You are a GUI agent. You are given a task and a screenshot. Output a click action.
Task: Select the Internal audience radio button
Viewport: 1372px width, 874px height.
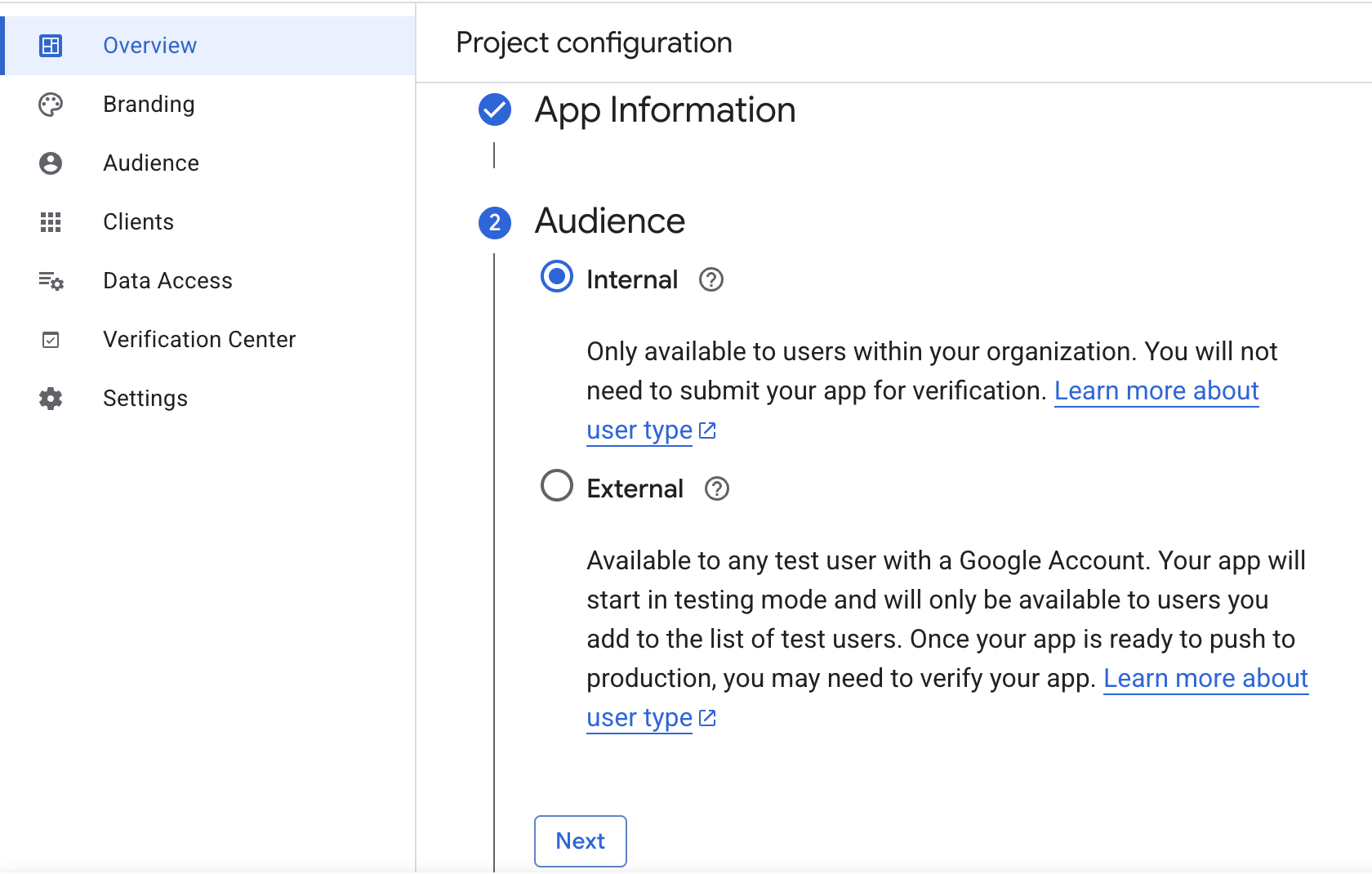tap(557, 277)
